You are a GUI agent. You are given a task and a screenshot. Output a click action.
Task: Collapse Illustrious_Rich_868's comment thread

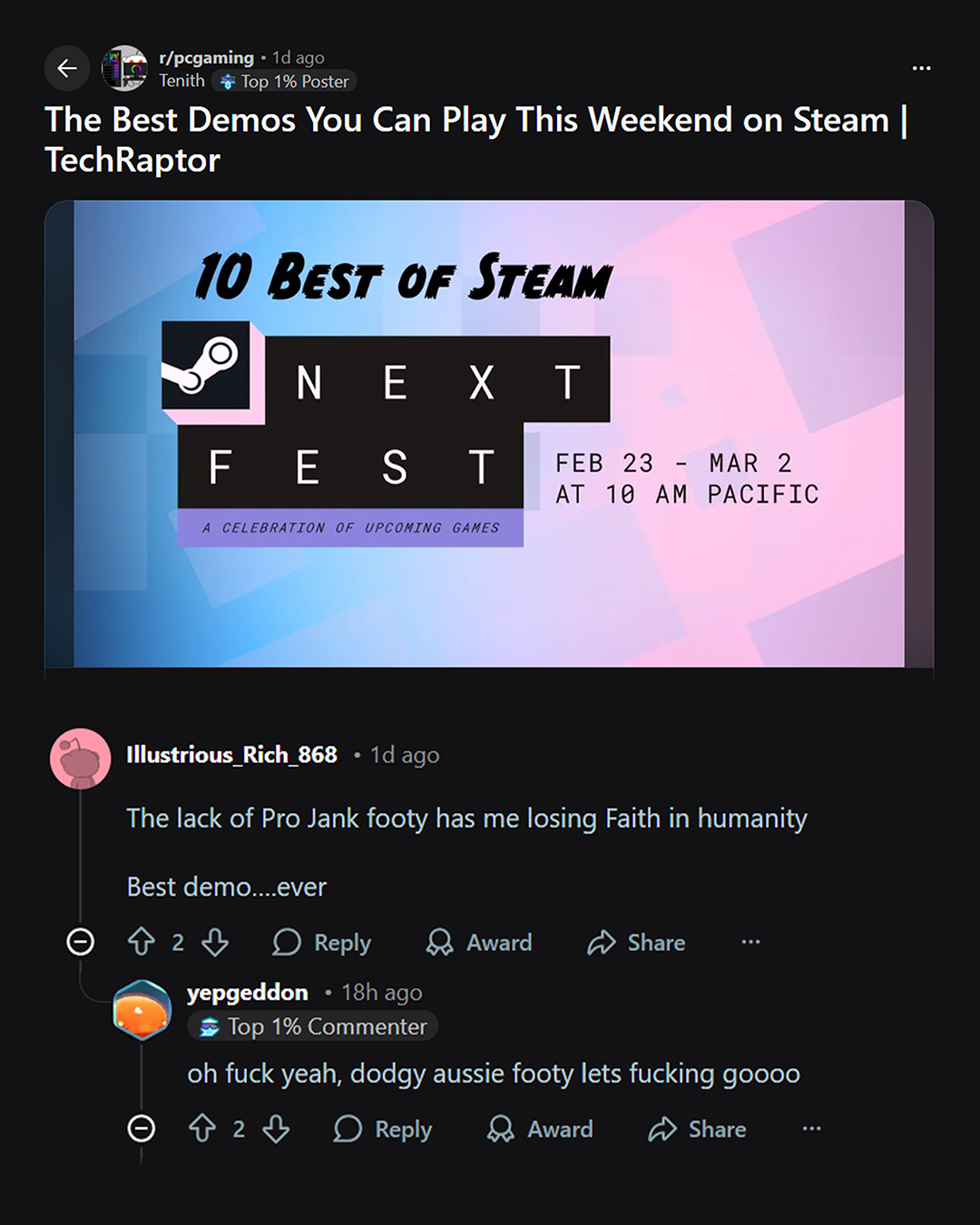[81, 942]
